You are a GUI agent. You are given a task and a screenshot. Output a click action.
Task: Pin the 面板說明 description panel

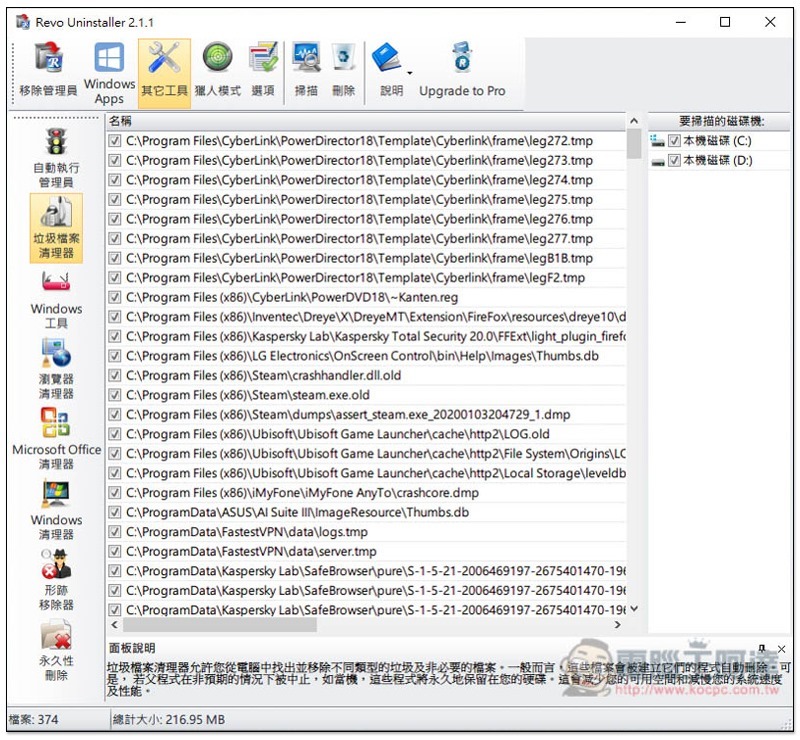pos(762,649)
